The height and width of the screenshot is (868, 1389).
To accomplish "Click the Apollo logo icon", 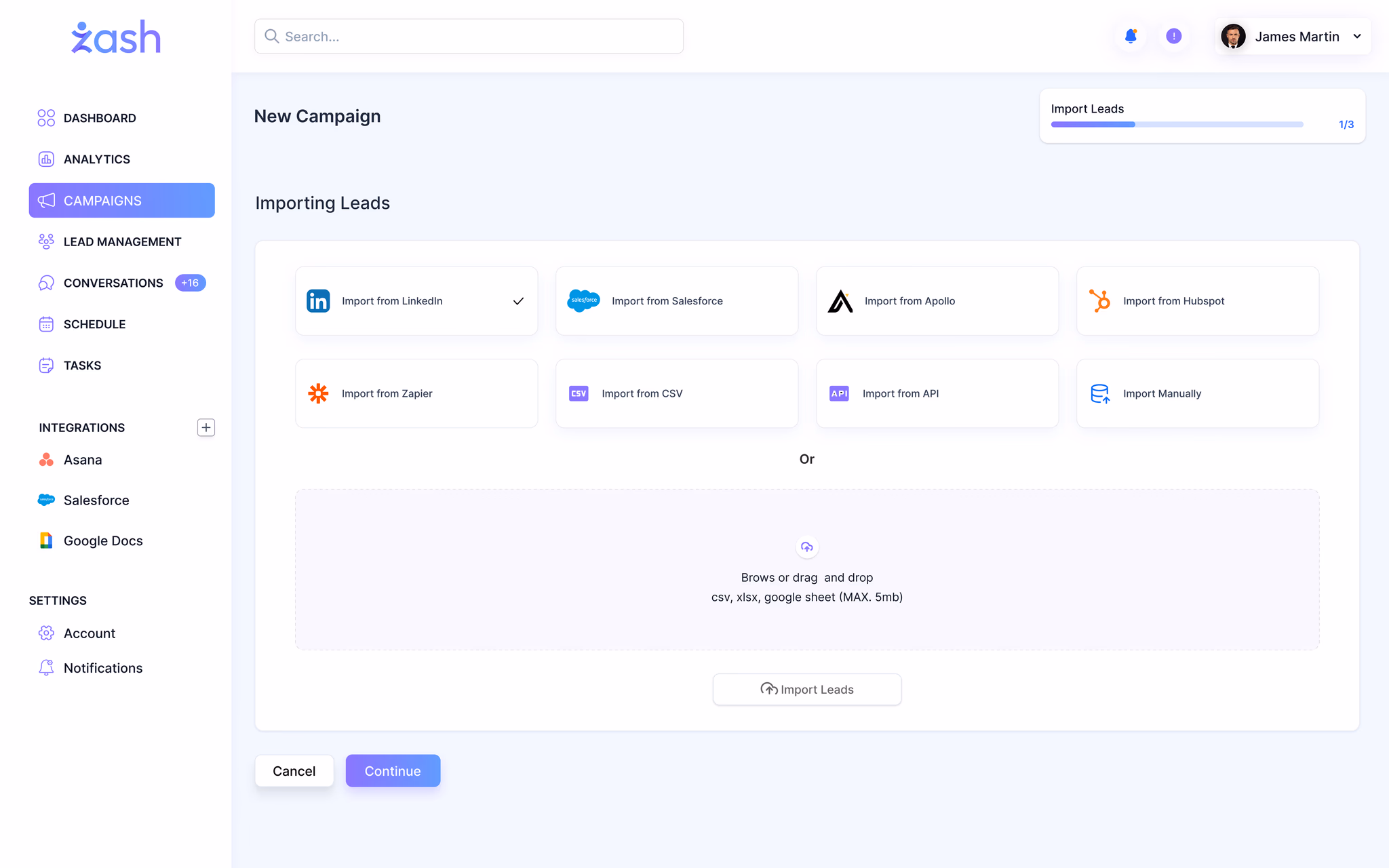I will tap(840, 301).
